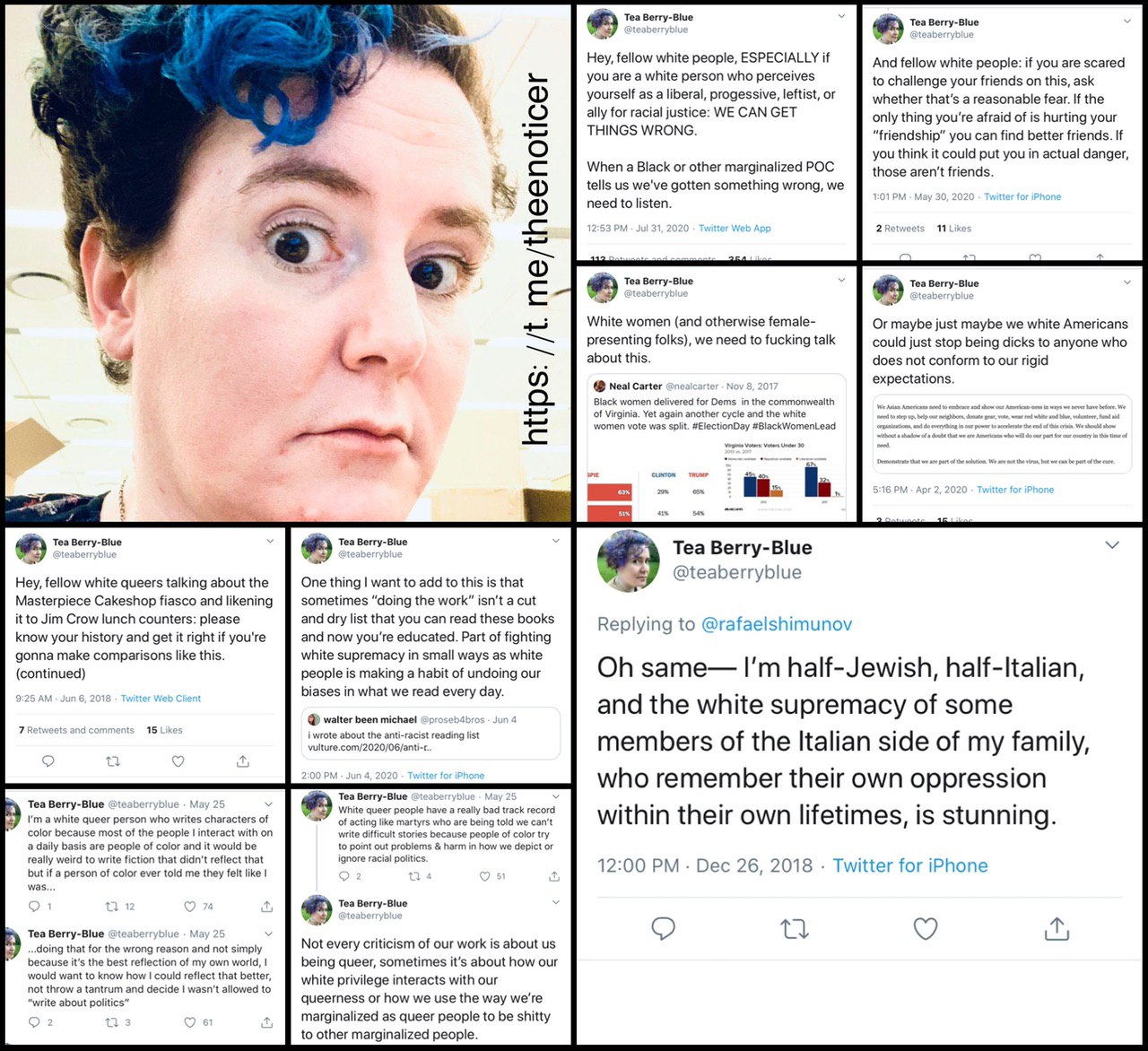Reply to the Masterpiece Cakeshop tweet

point(48,761)
